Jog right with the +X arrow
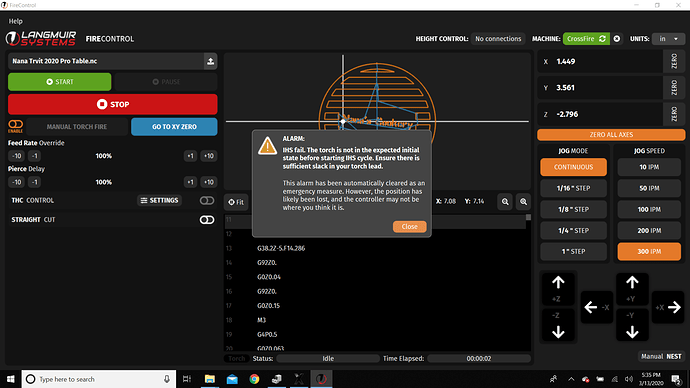 668,307
